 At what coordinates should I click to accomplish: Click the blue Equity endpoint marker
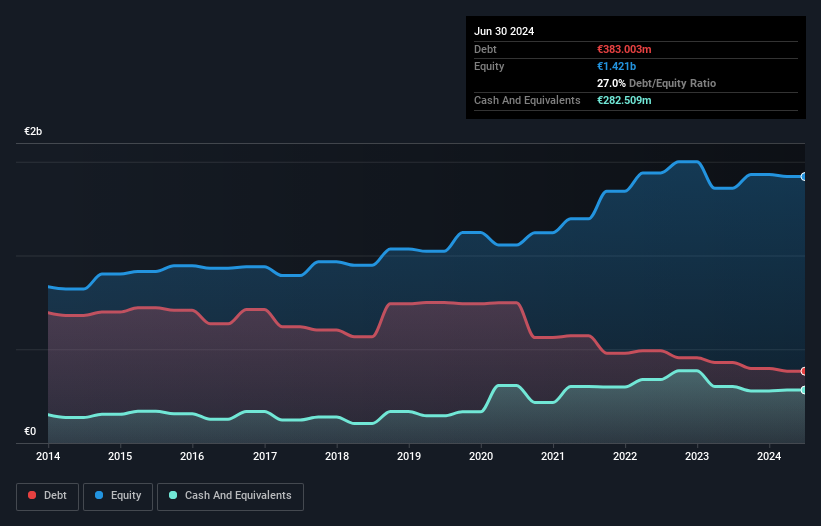coord(804,177)
